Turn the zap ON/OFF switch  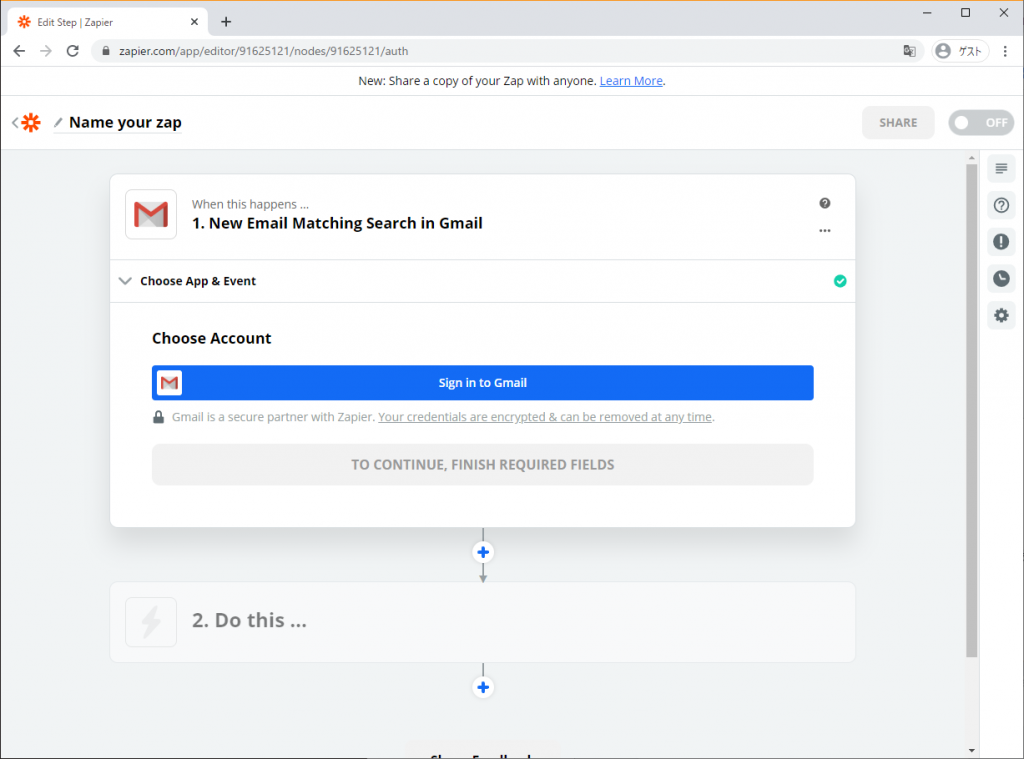pos(981,123)
